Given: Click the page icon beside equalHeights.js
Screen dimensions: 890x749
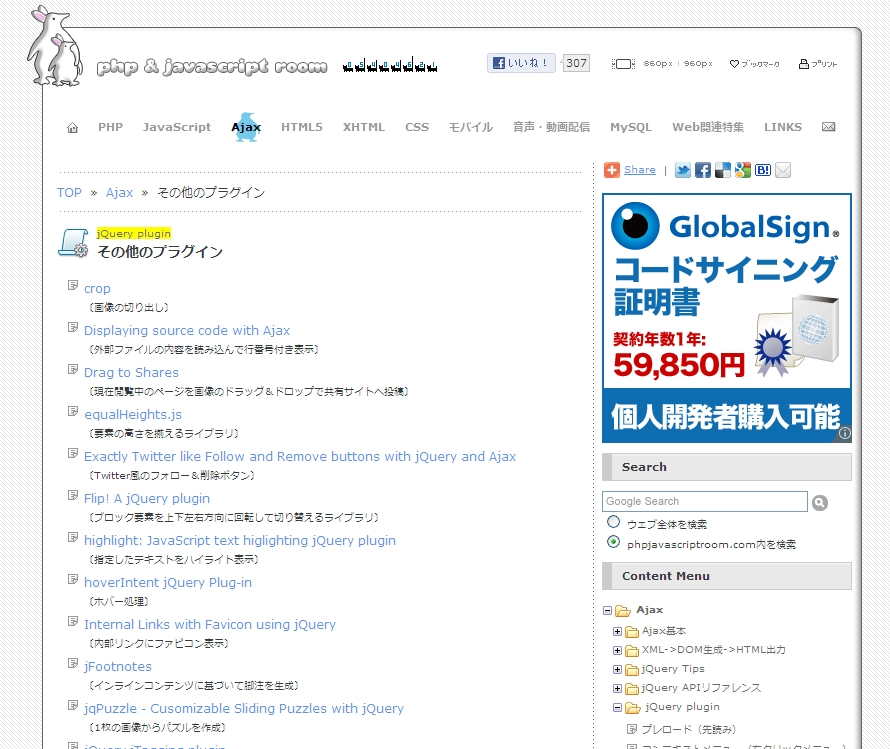Looking at the screenshot, I should [73, 411].
